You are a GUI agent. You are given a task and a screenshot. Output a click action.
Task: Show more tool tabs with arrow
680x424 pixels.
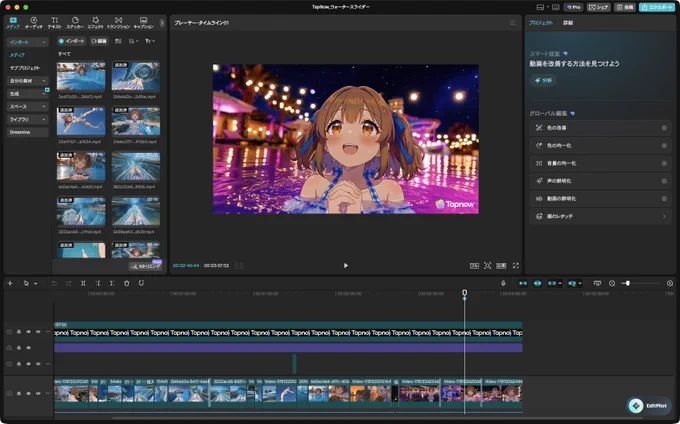(162, 23)
